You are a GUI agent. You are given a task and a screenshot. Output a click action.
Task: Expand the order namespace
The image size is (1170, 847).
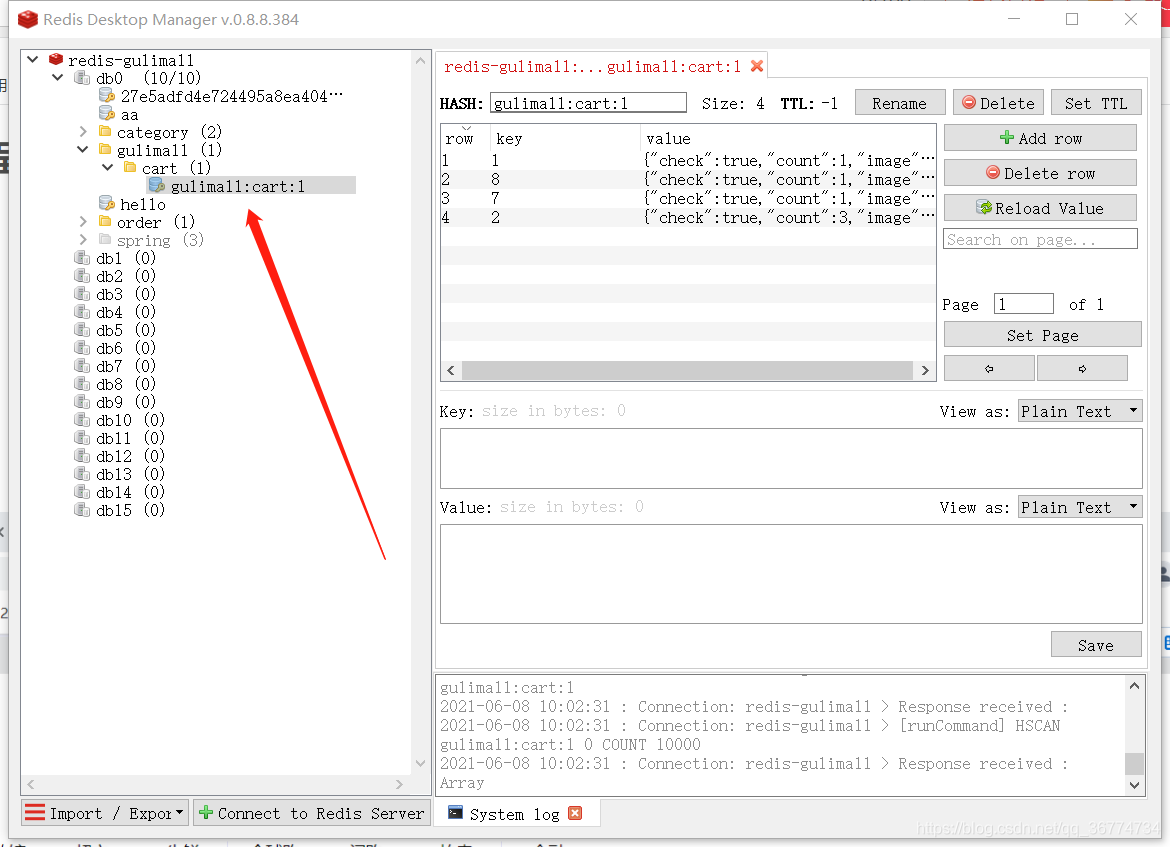tap(83, 222)
